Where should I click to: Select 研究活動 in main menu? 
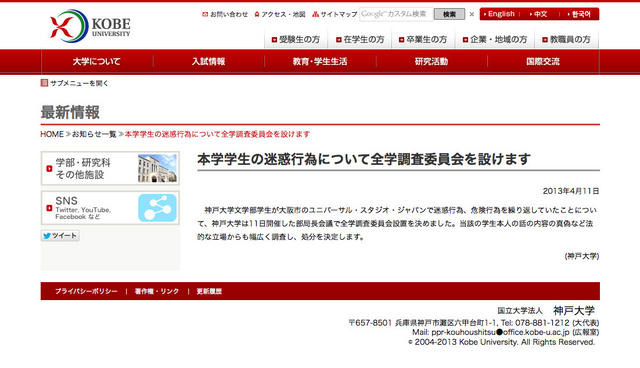point(431,62)
